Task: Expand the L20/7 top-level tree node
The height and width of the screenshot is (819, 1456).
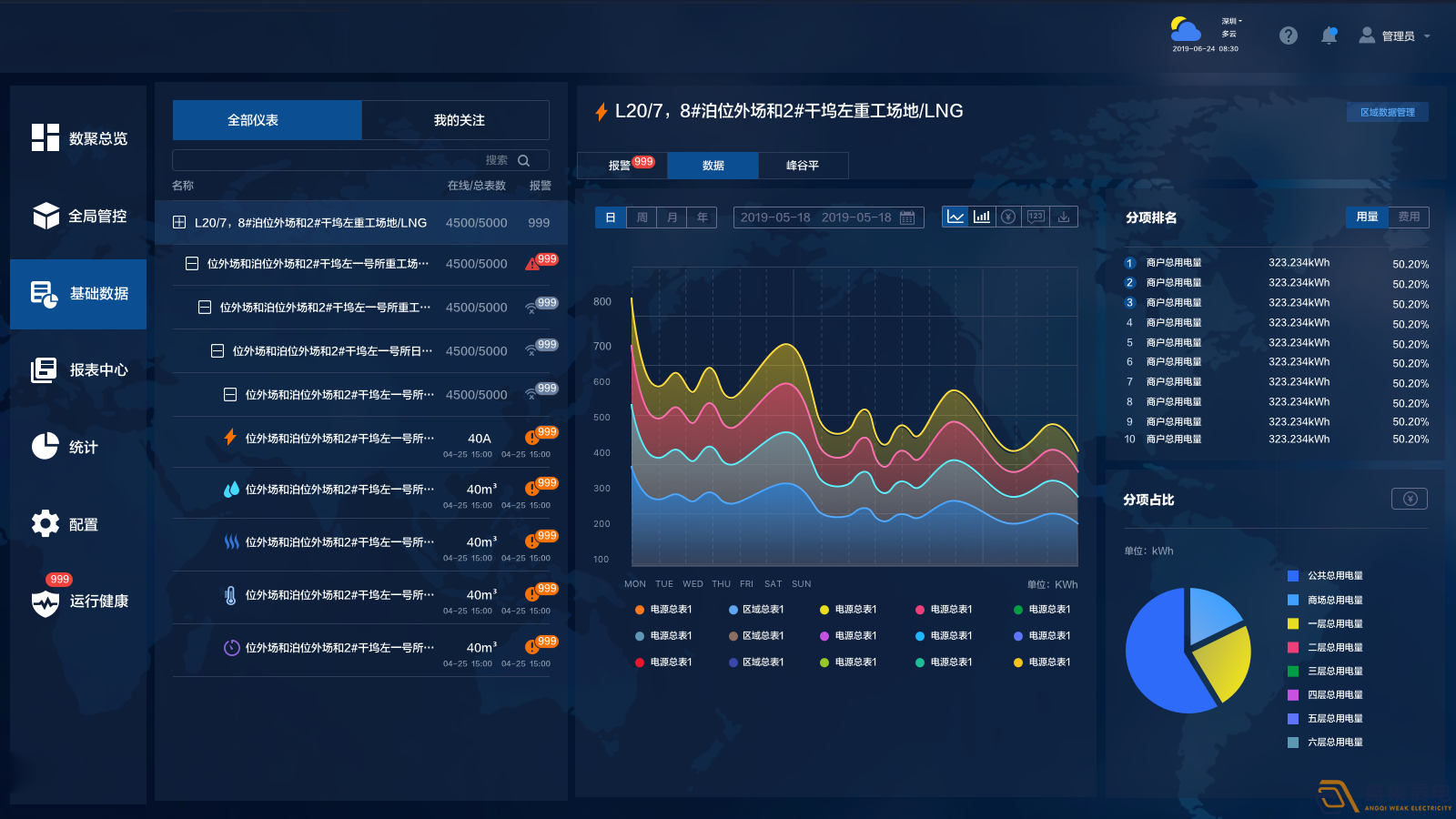Action: tap(179, 223)
